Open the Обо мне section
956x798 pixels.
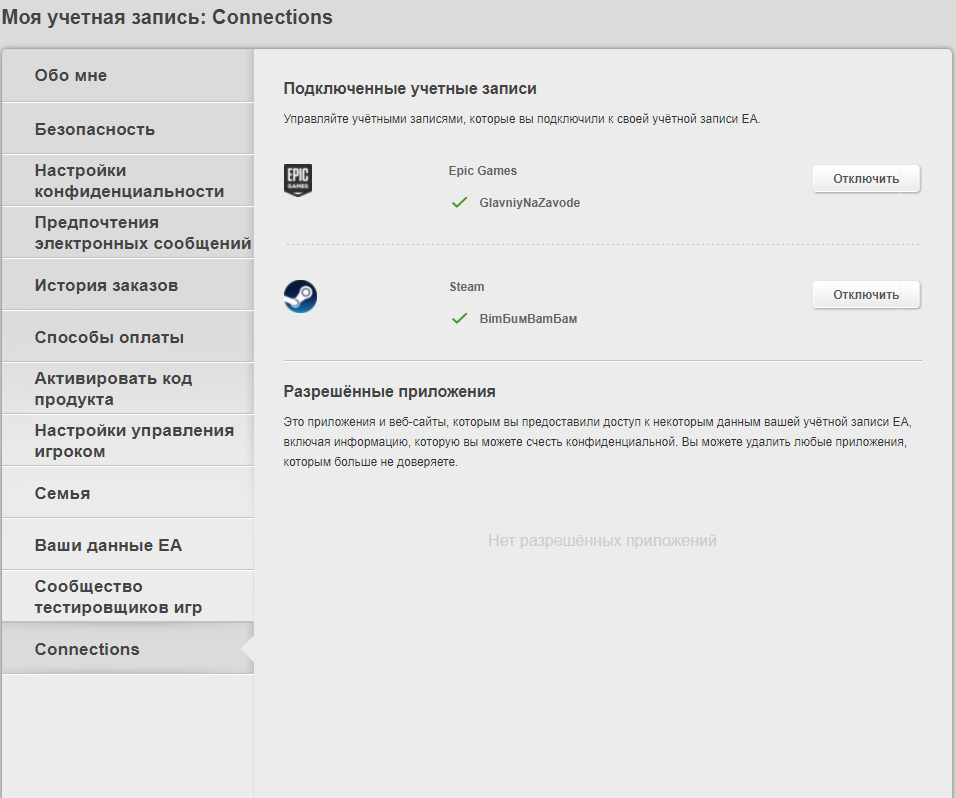[x=128, y=76]
